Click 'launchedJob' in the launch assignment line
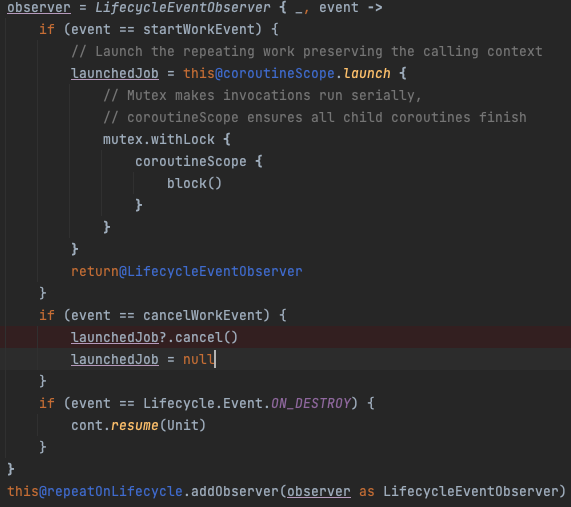Image resolution: width=571 pixels, height=507 pixels. coord(115,74)
